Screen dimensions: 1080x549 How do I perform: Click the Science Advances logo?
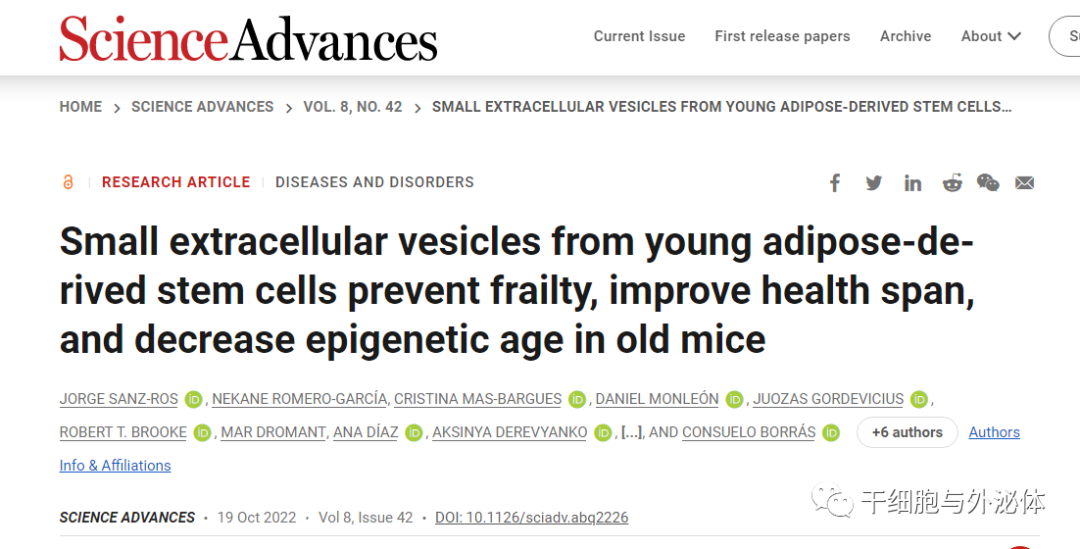pos(248,38)
